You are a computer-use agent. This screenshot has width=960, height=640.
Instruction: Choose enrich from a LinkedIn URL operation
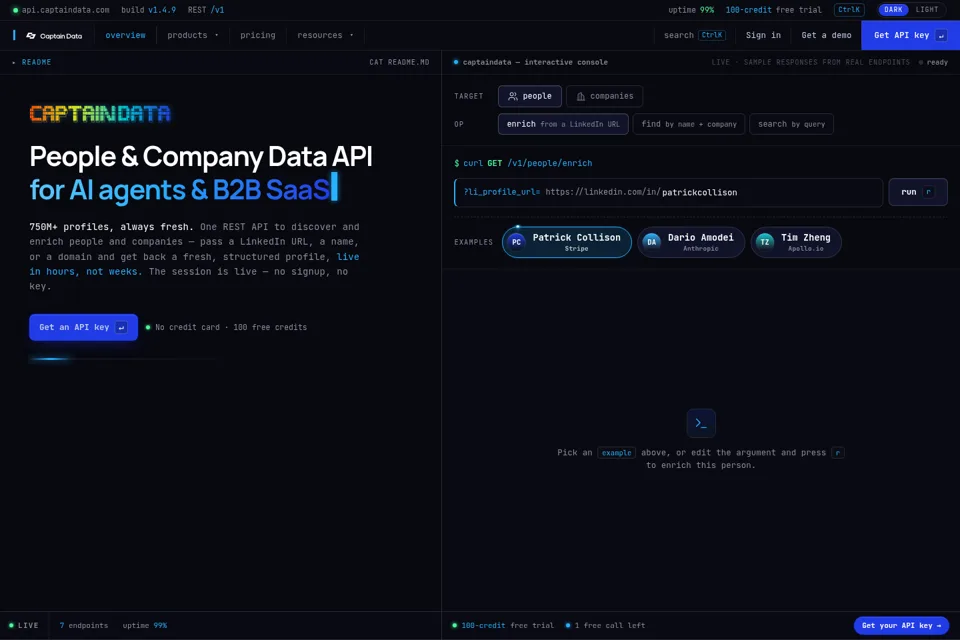[x=563, y=124]
